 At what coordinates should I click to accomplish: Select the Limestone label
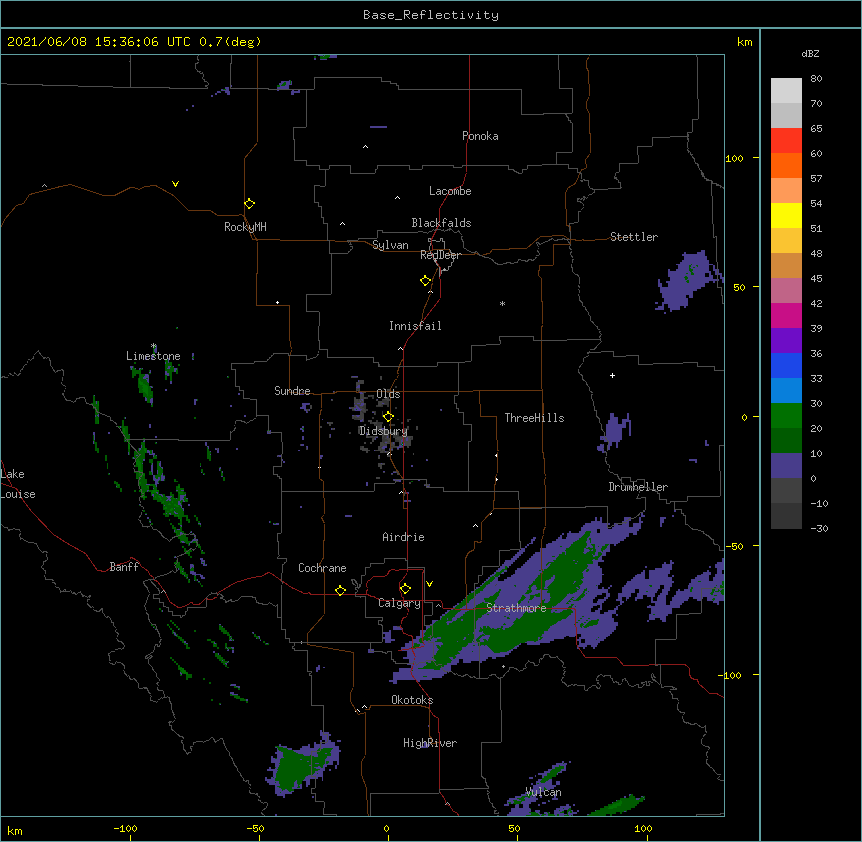pyautogui.click(x=153, y=356)
